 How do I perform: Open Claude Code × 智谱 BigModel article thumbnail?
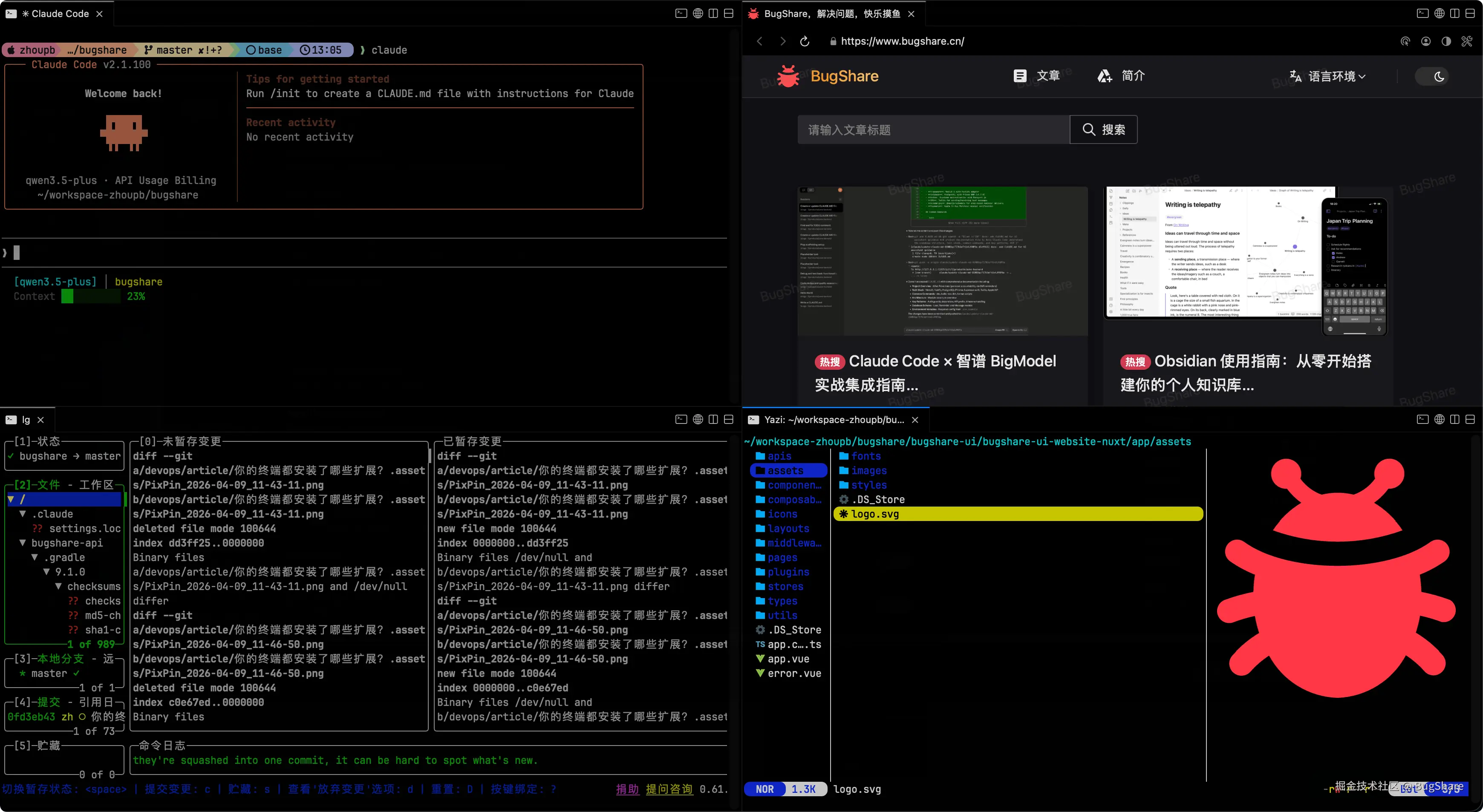(x=942, y=261)
